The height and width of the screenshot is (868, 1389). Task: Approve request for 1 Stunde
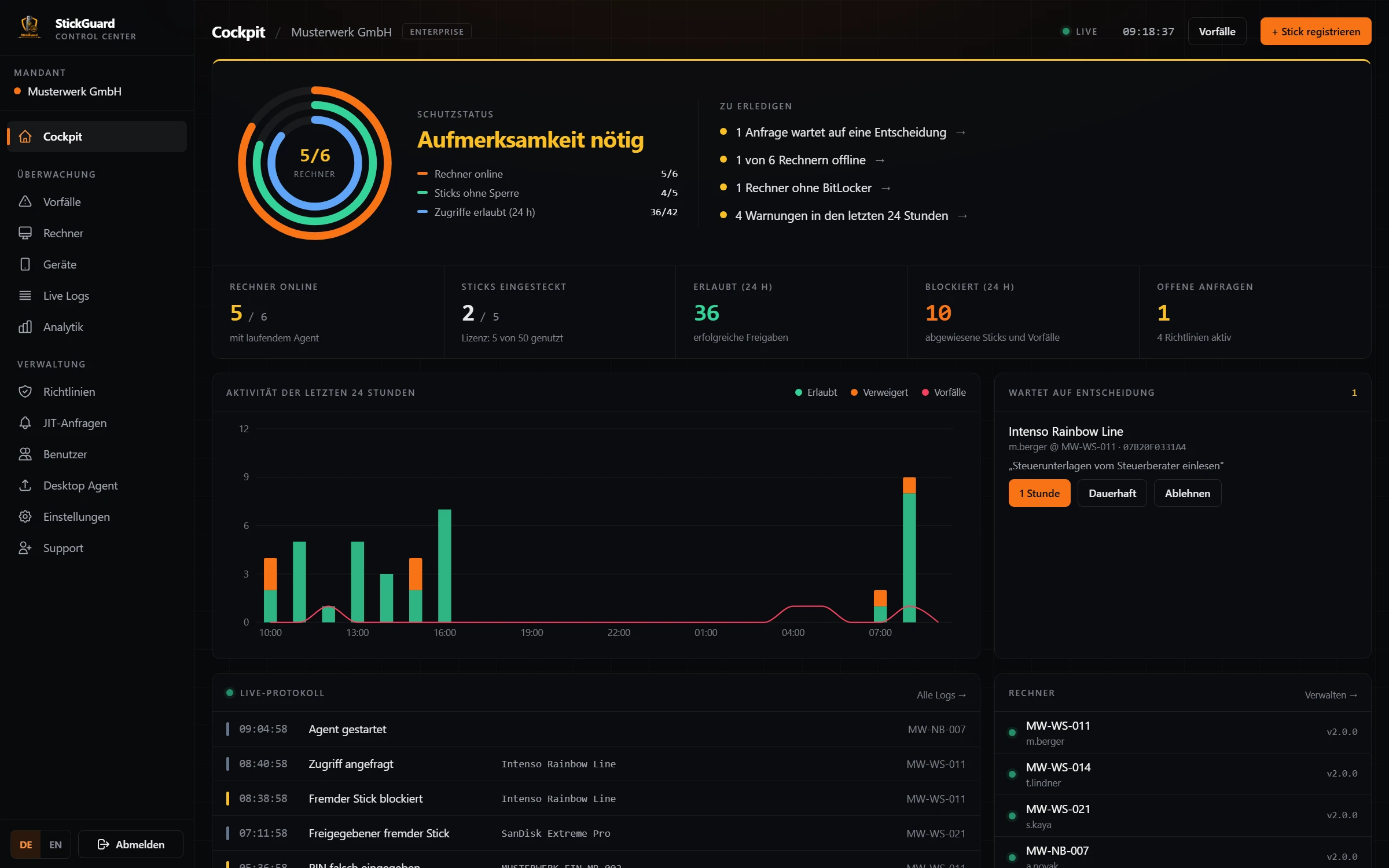point(1039,493)
